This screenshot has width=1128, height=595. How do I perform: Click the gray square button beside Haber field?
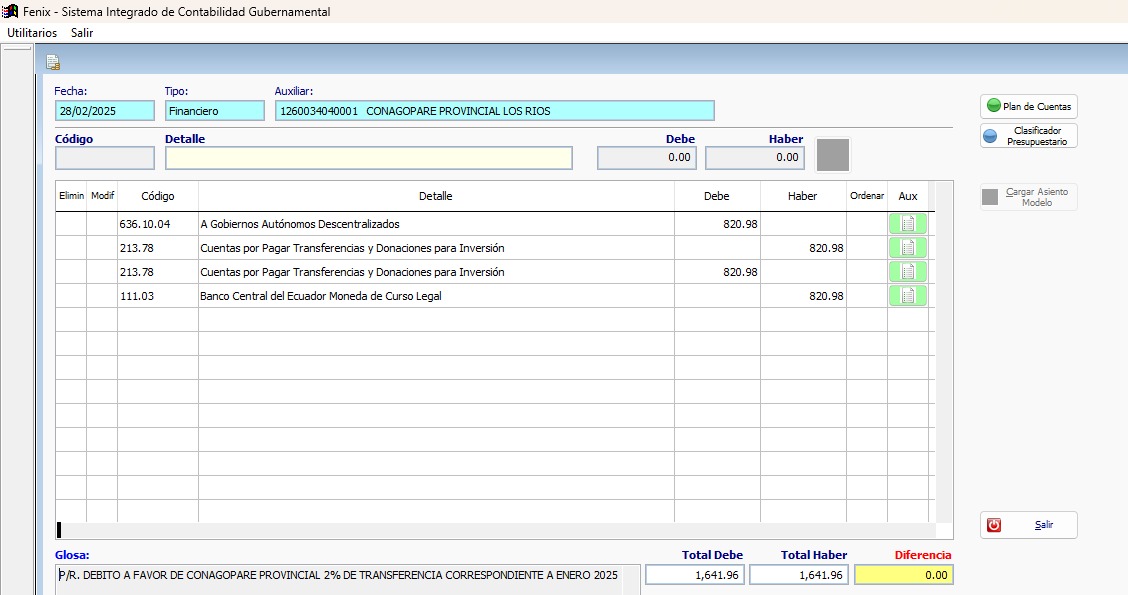(833, 156)
